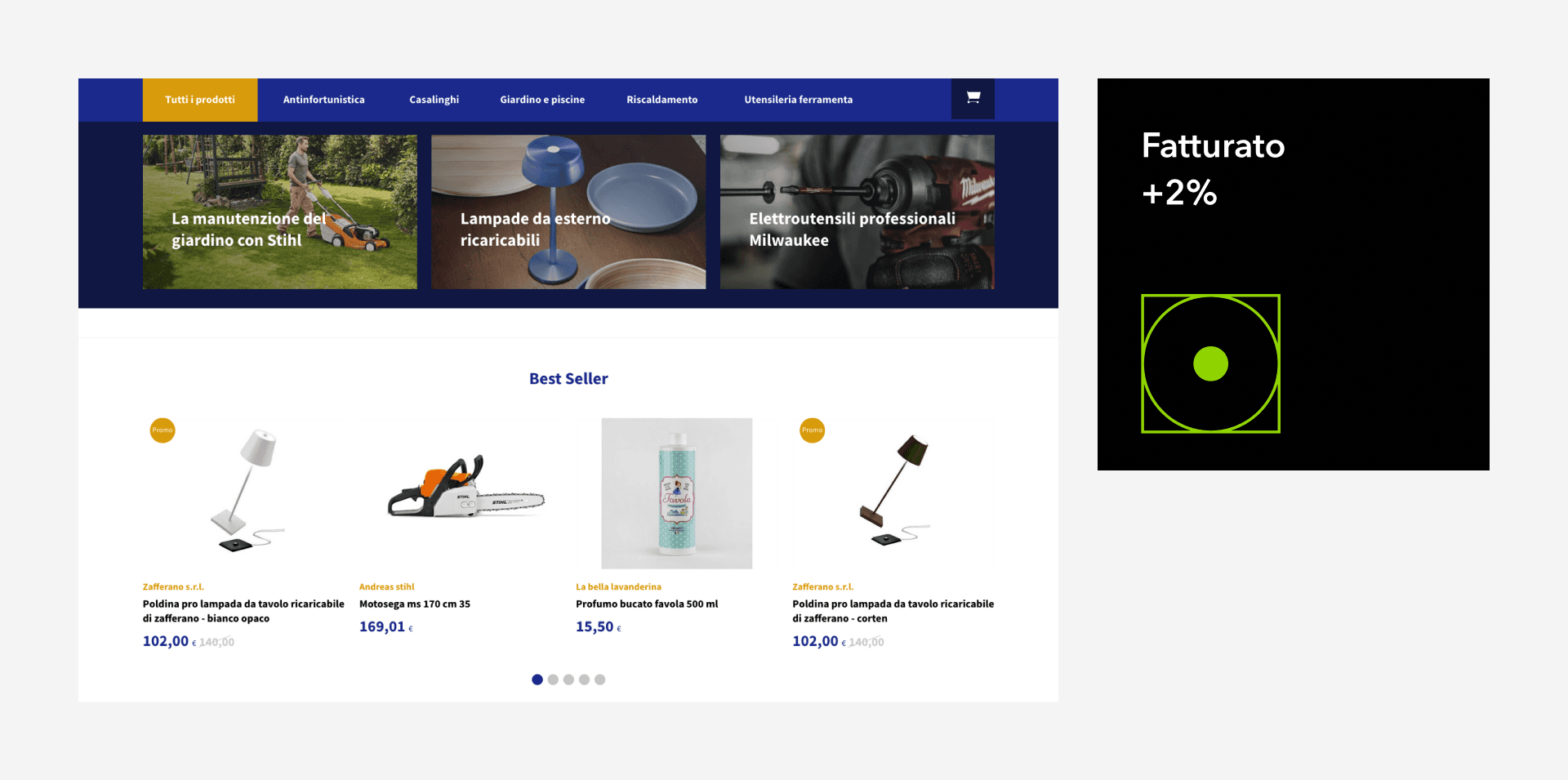The image size is (1568, 780).
Task: Open the Milwaukee elettroutensili banner
Action: pos(857,212)
